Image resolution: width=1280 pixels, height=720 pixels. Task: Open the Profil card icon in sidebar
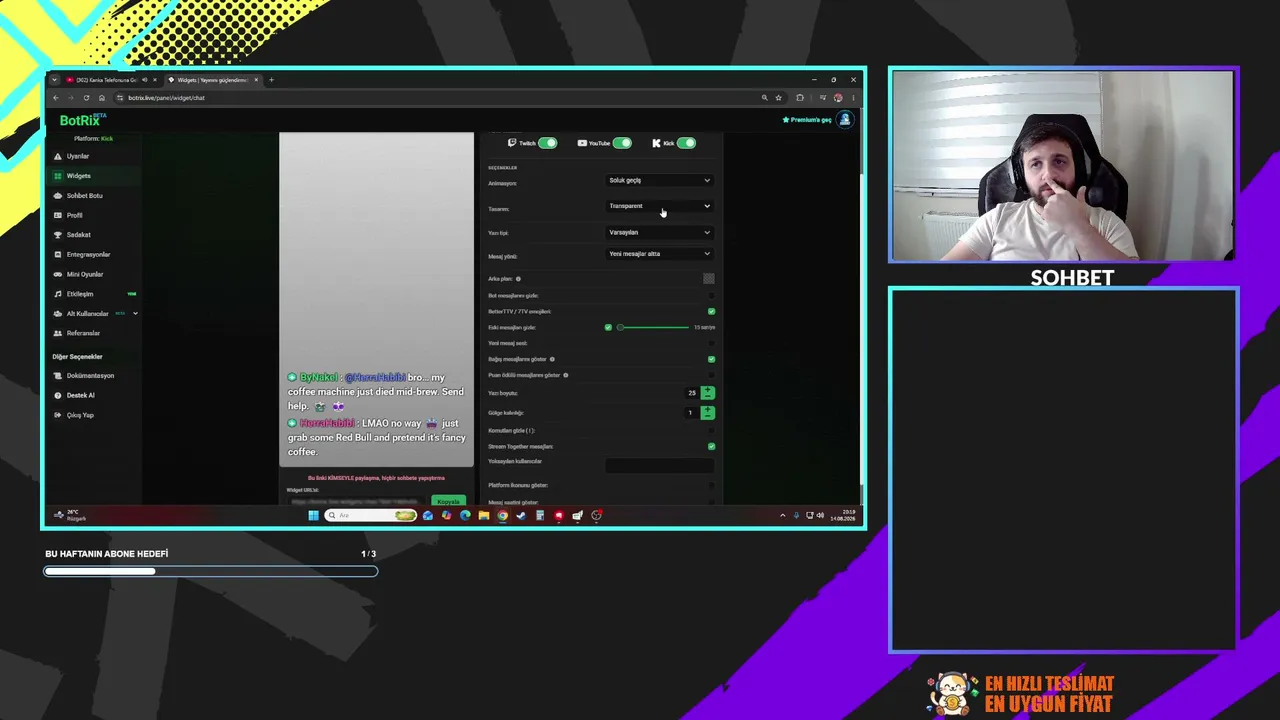(x=57, y=215)
